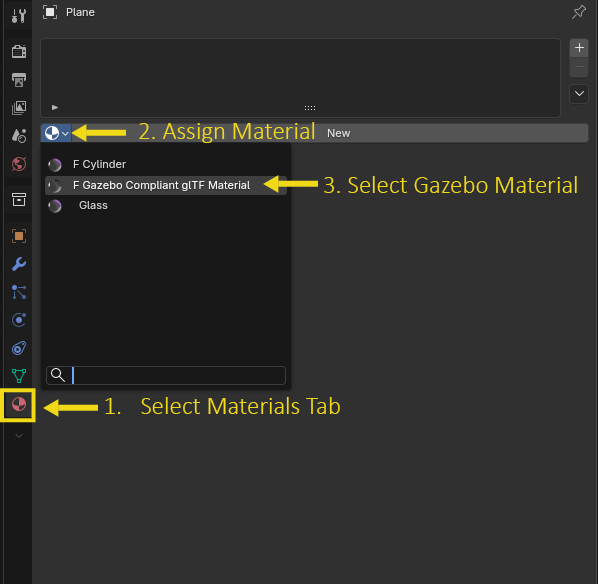Select the F Cylinder material

(x=166, y=164)
